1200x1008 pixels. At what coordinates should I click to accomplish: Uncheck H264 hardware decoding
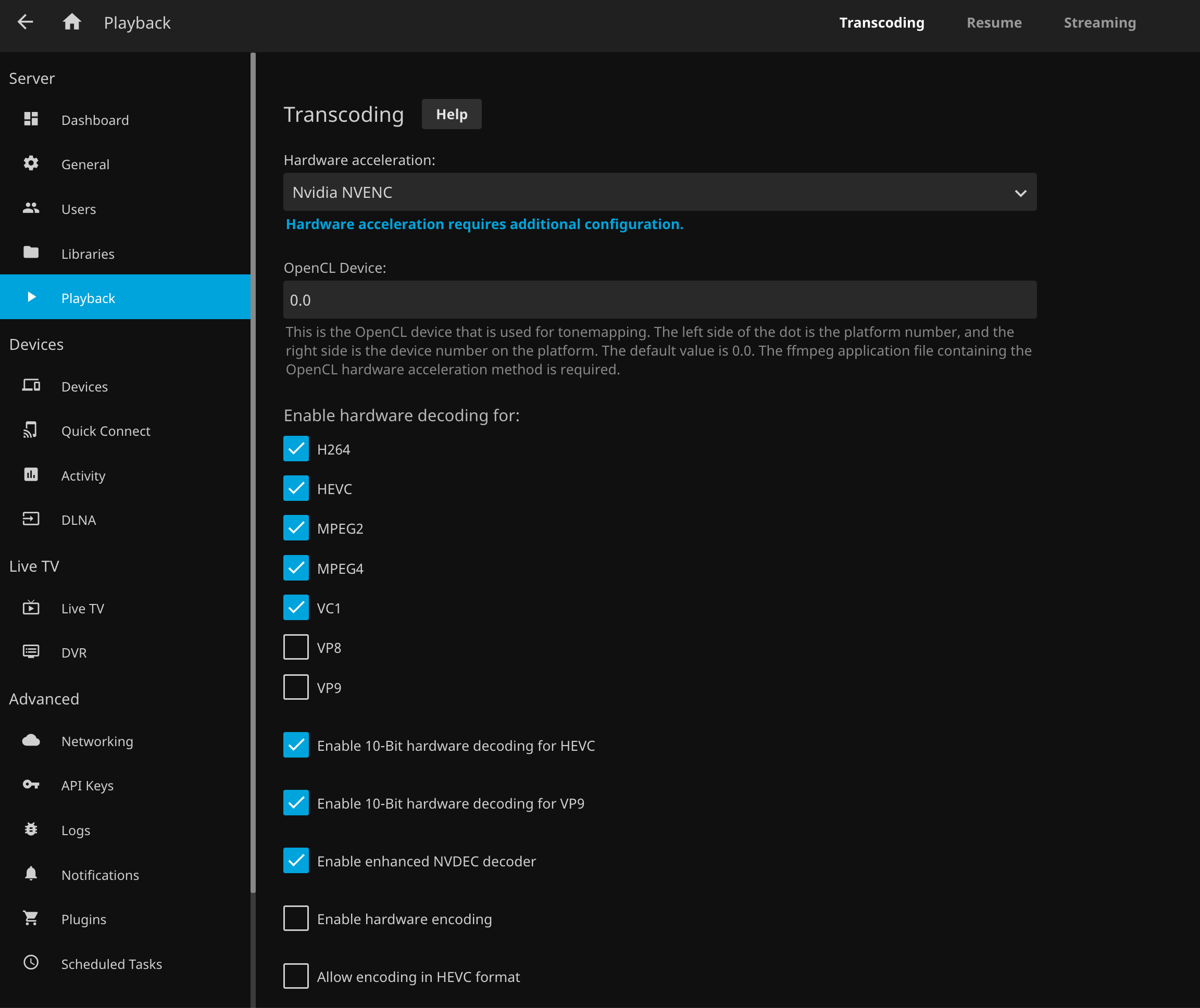pos(295,449)
